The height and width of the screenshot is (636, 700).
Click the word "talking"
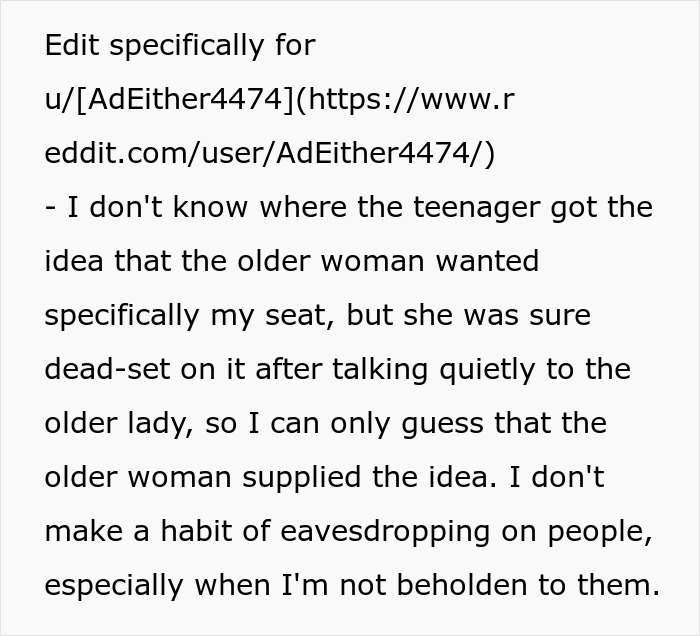(394, 370)
